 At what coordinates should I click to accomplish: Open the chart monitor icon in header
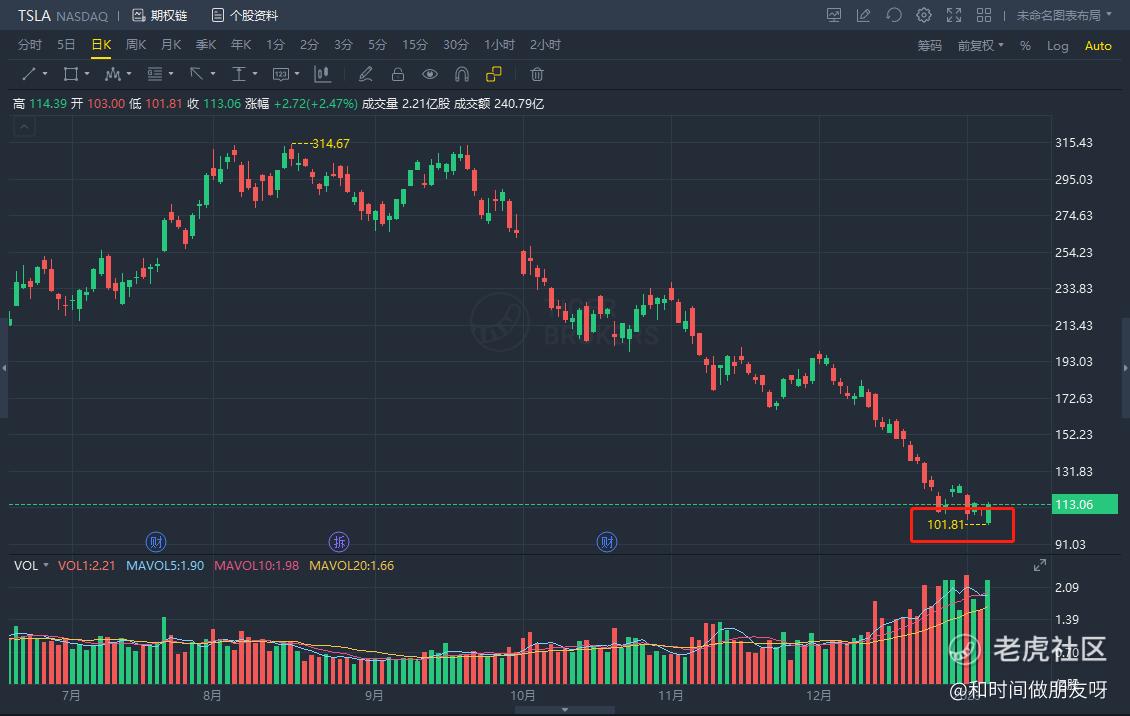[834, 15]
